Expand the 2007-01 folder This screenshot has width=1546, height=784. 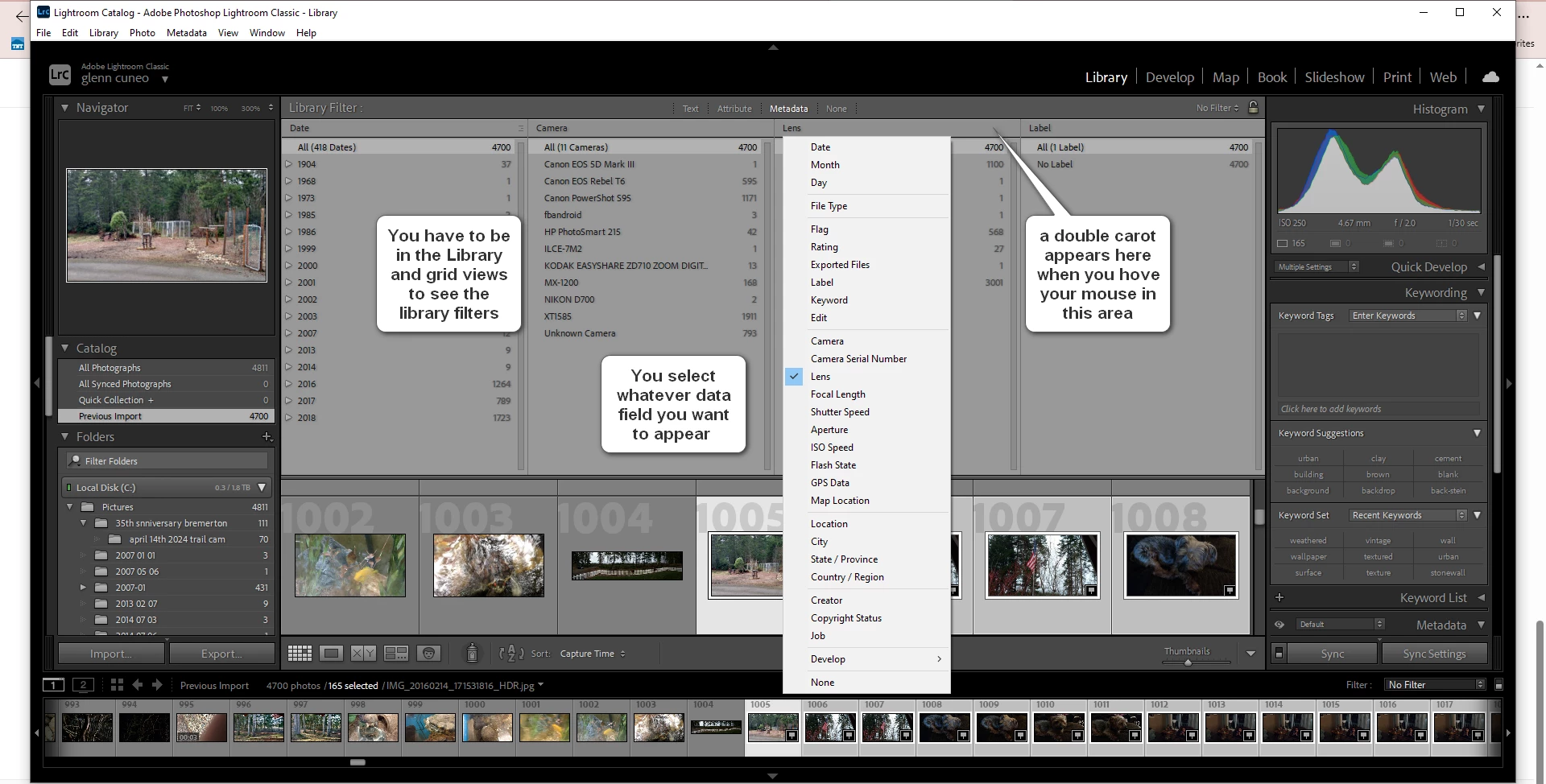pos(83,588)
